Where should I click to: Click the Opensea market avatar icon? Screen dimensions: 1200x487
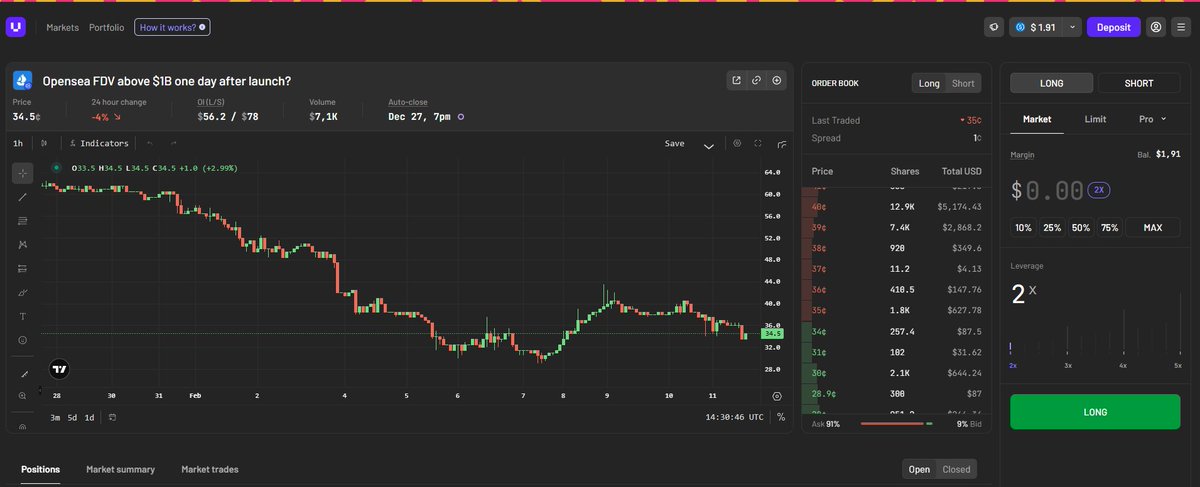pyautogui.click(x=23, y=80)
